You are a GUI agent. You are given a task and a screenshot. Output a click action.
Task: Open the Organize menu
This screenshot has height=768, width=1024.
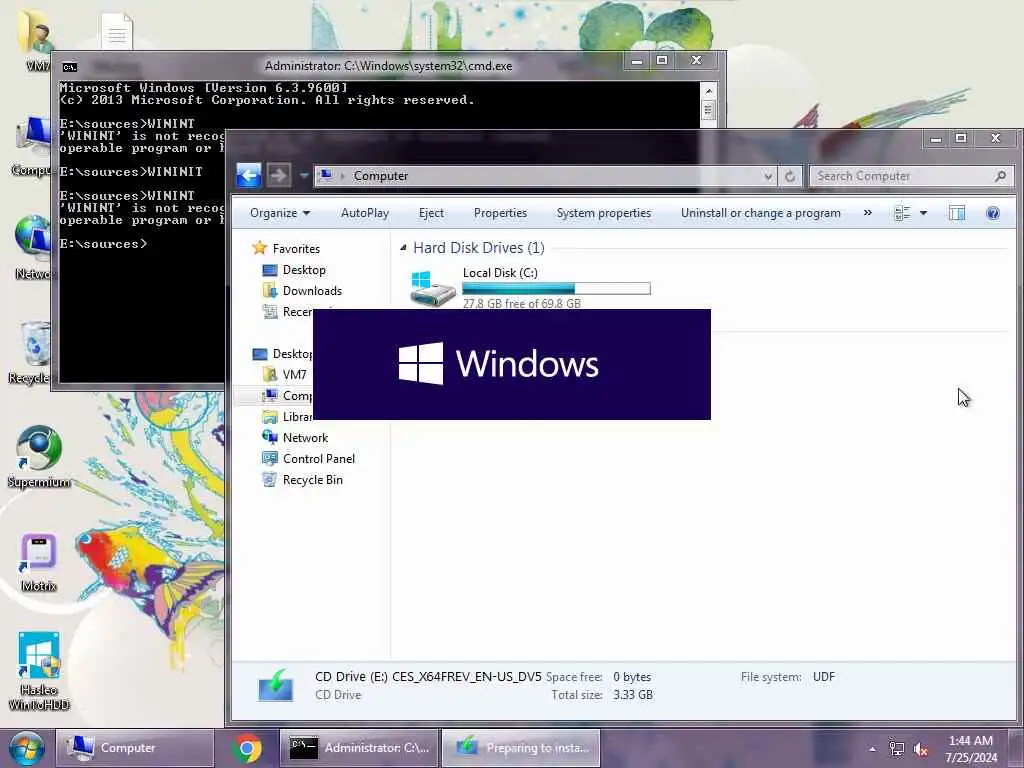[x=280, y=213]
